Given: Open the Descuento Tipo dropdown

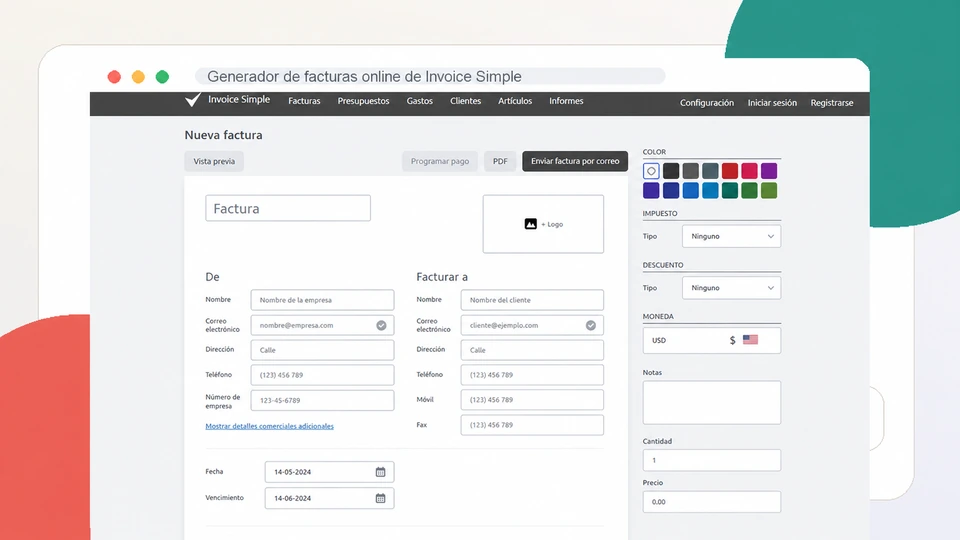Looking at the screenshot, I should [732, 288].
